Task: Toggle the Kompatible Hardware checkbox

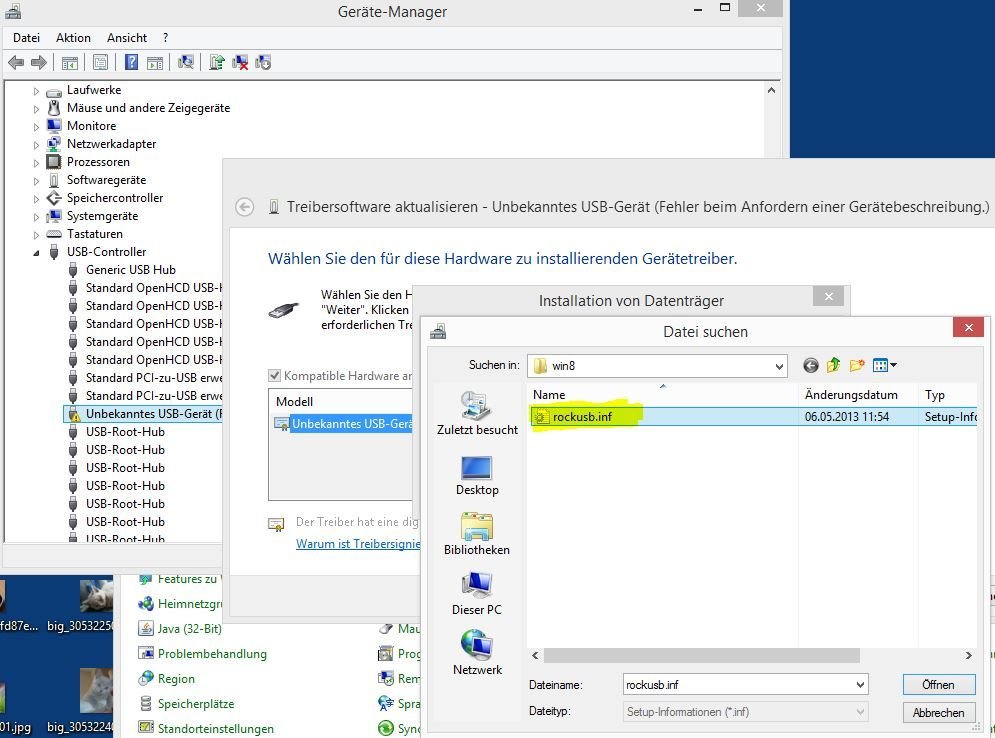Action: 275,376
